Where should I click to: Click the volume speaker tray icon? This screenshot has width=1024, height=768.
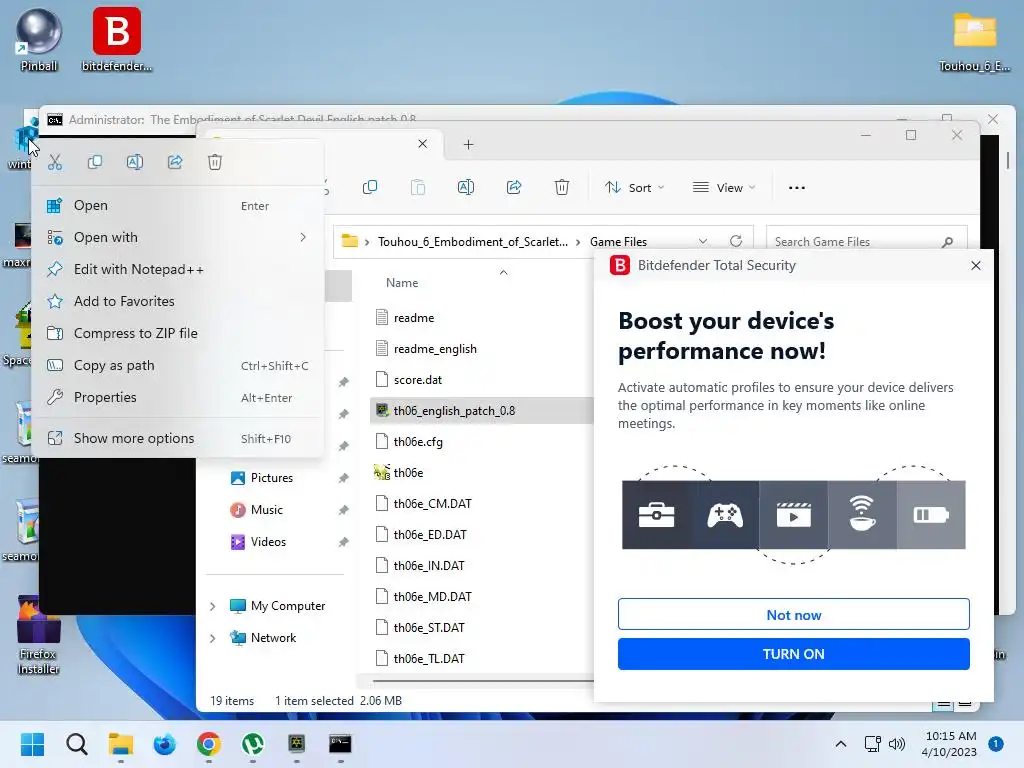(897, 744)
